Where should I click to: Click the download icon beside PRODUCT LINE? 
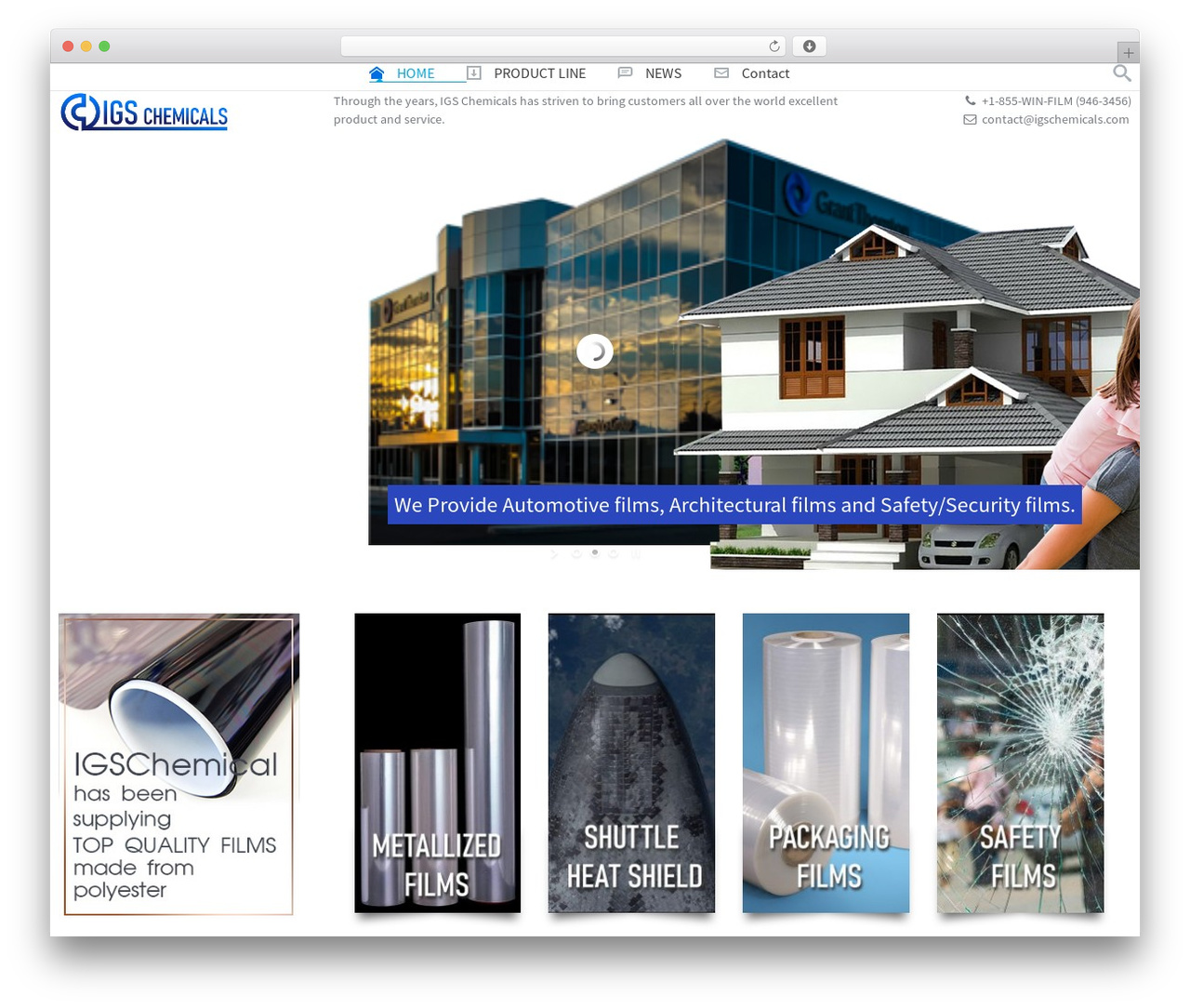coord(473,73)
